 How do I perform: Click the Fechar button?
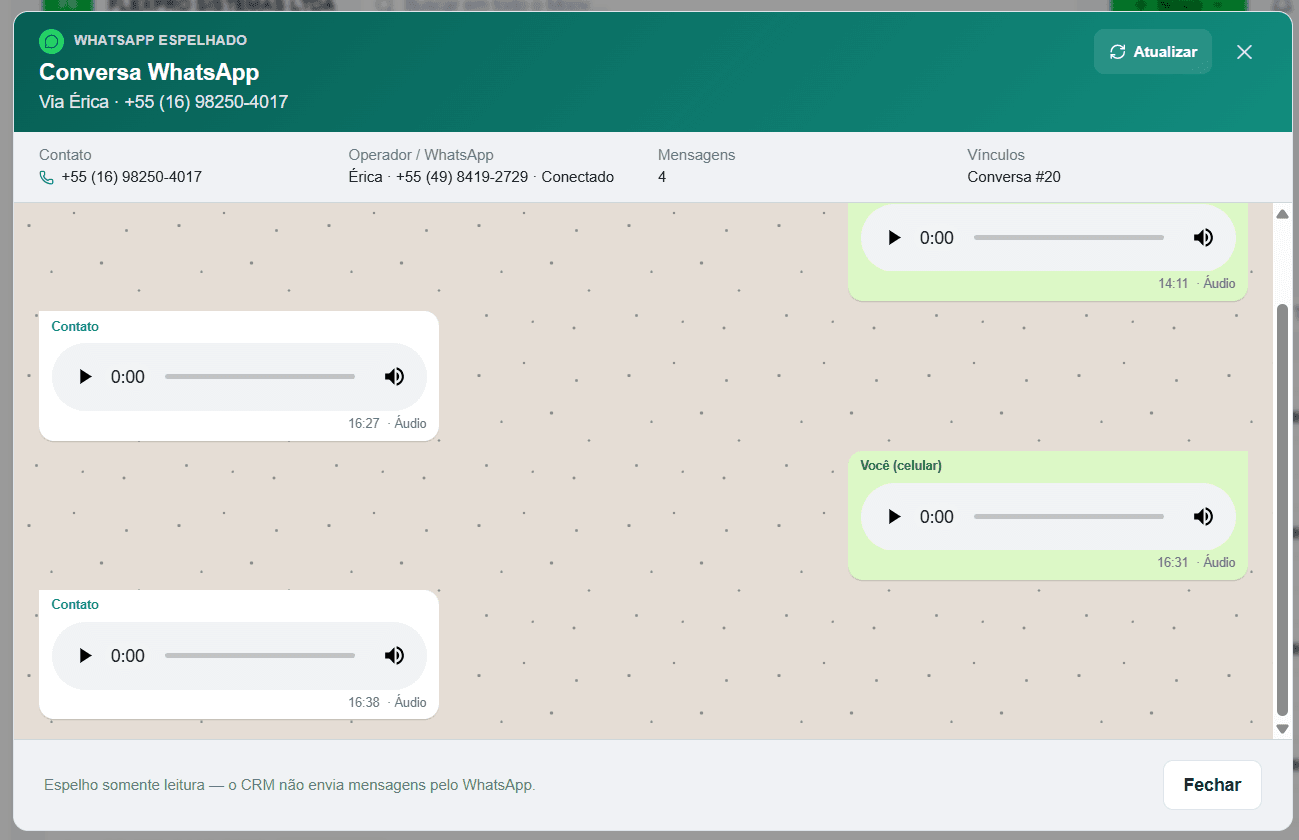click(1212, 785)
